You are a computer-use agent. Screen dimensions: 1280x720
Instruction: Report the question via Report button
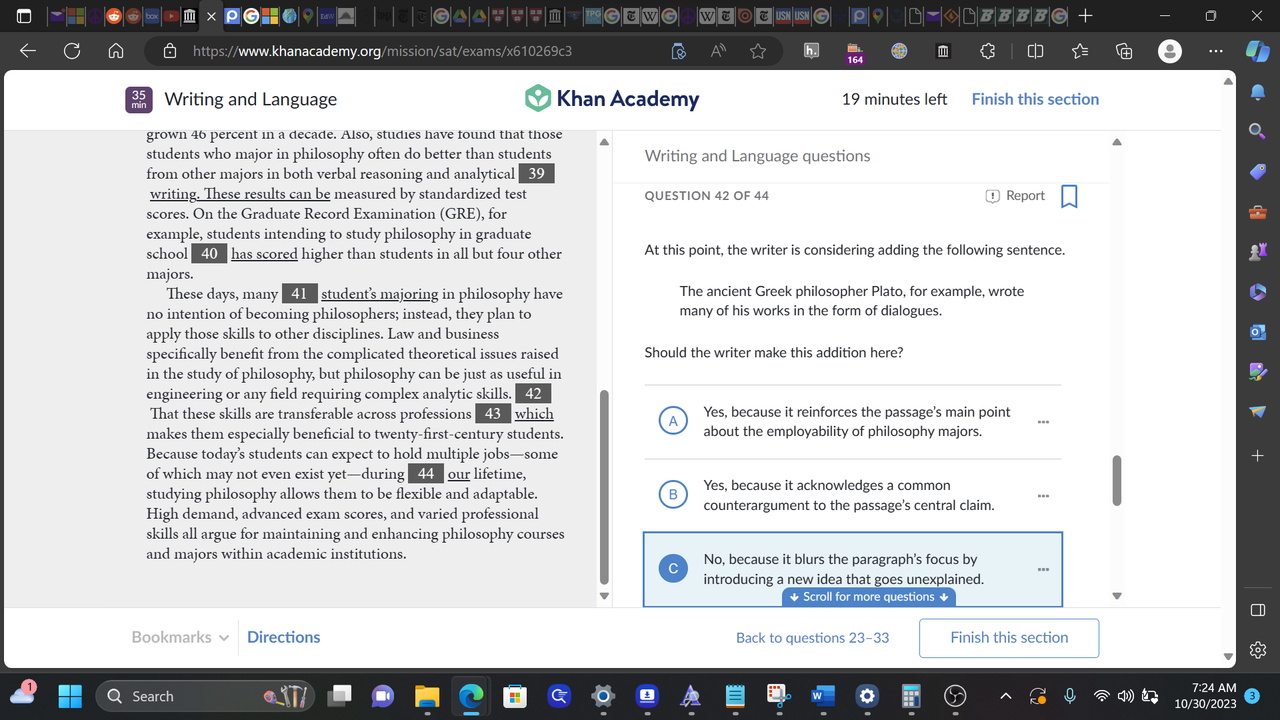click(1015, 196)
